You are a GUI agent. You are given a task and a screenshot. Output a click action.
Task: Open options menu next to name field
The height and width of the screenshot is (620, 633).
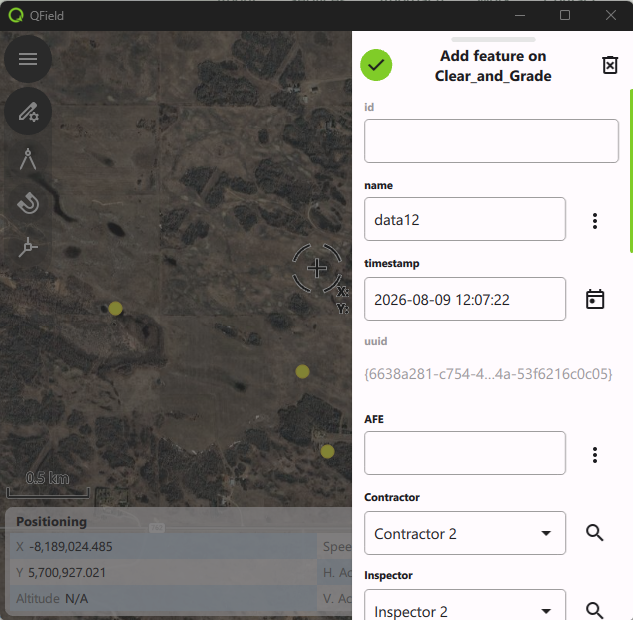595,221
